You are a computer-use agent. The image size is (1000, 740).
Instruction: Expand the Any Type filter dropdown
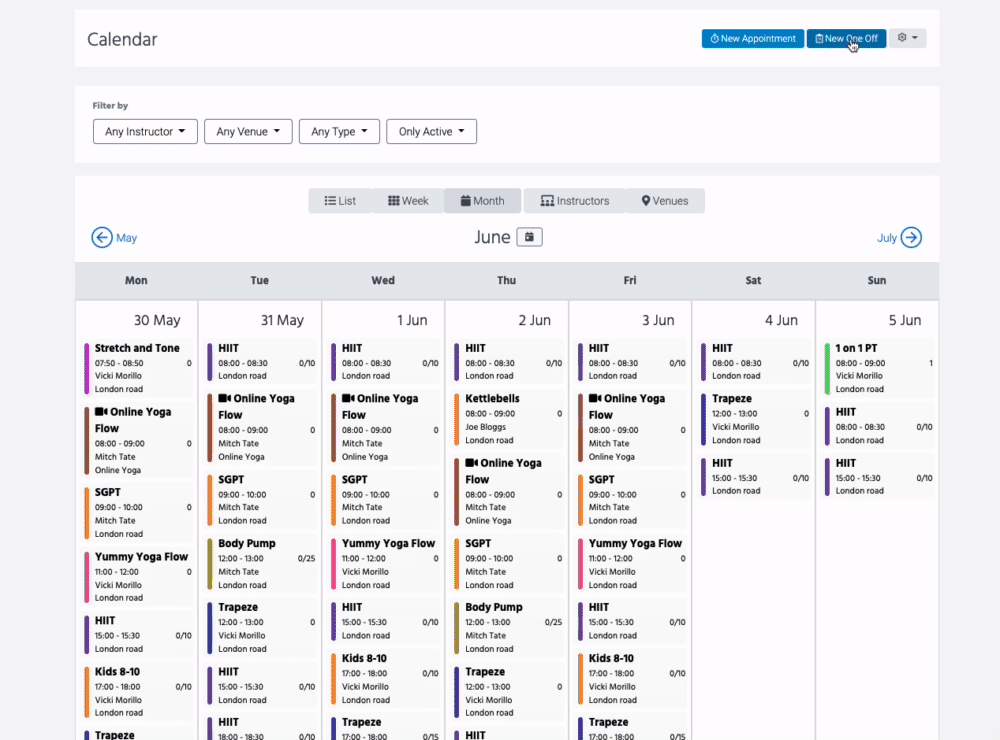click(x=339, y=131)
